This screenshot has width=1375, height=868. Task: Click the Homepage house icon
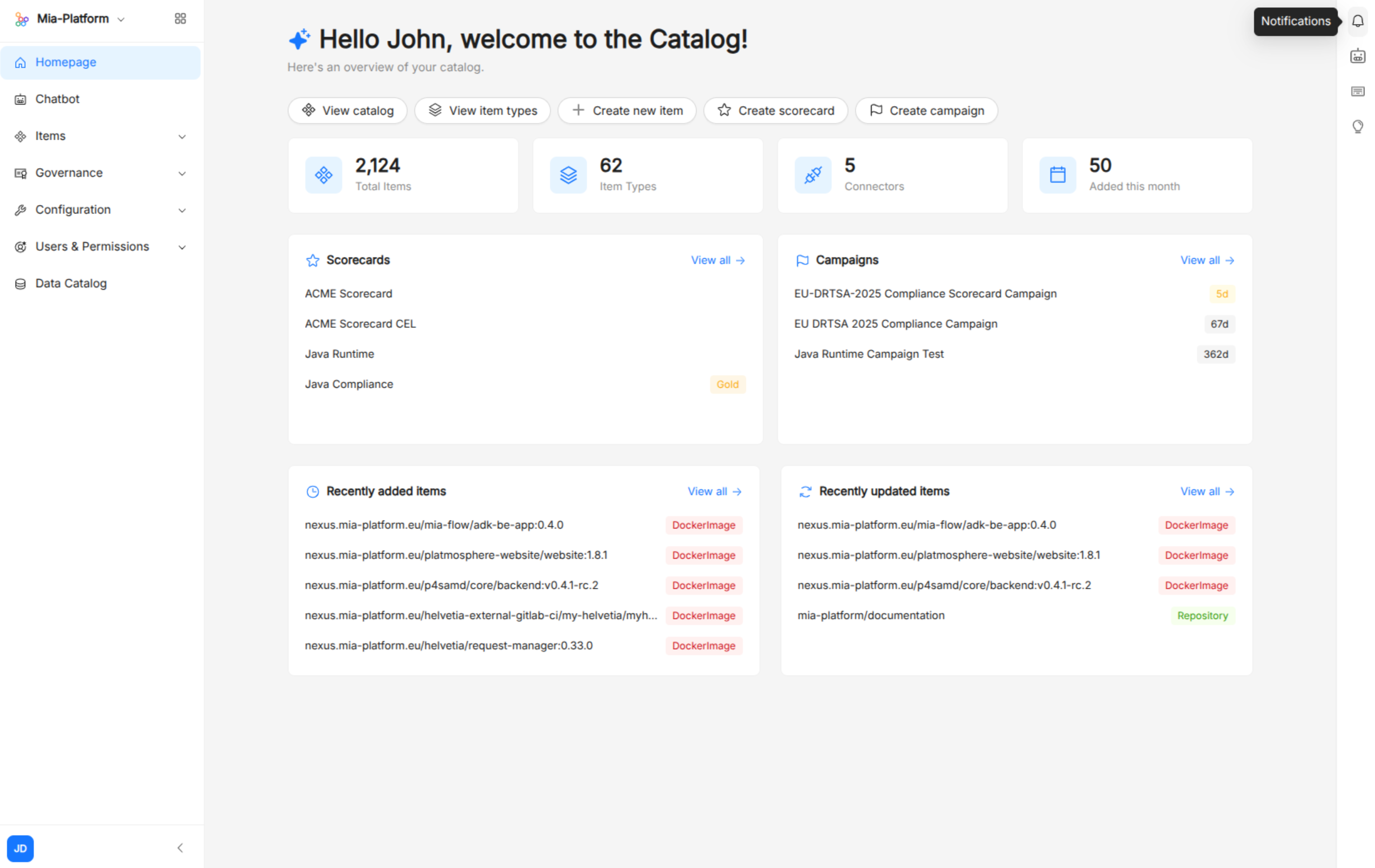click(x=21, y=62)
